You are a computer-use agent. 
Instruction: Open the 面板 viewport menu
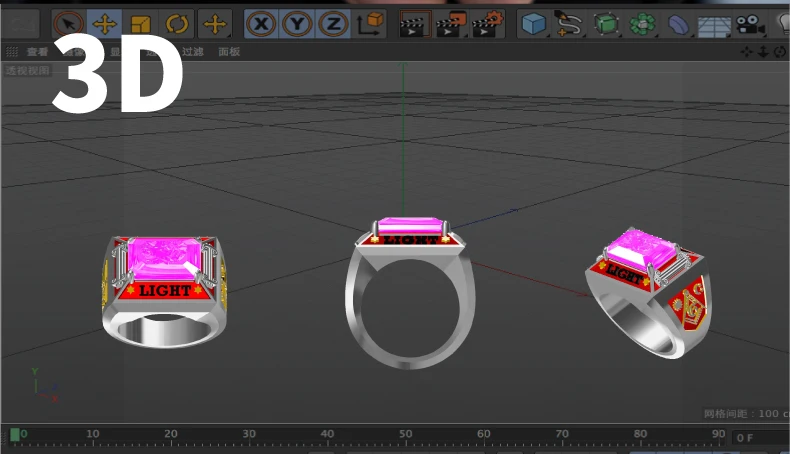point(229,52)
